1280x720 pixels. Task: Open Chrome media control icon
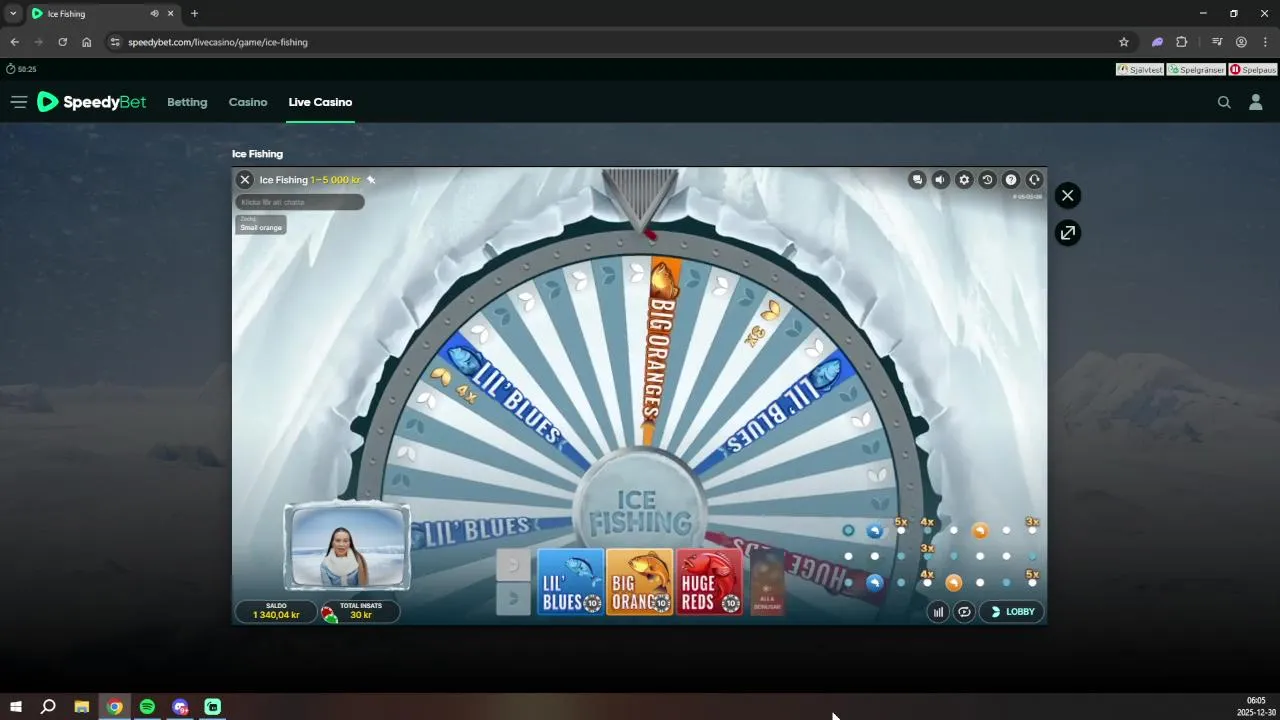pyautogui.click(x=1217, y=42)
